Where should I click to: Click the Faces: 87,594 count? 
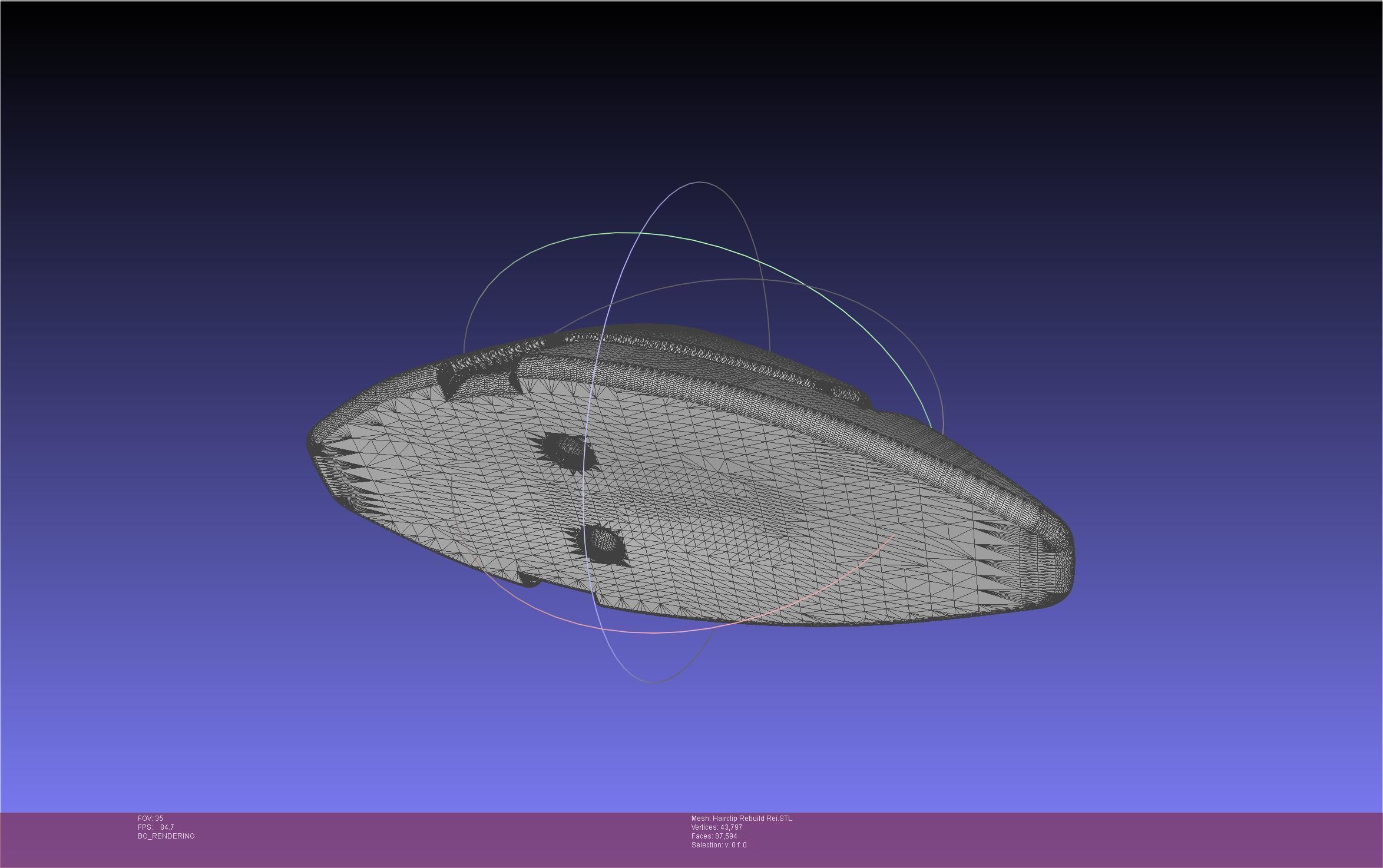pos(714,836)
